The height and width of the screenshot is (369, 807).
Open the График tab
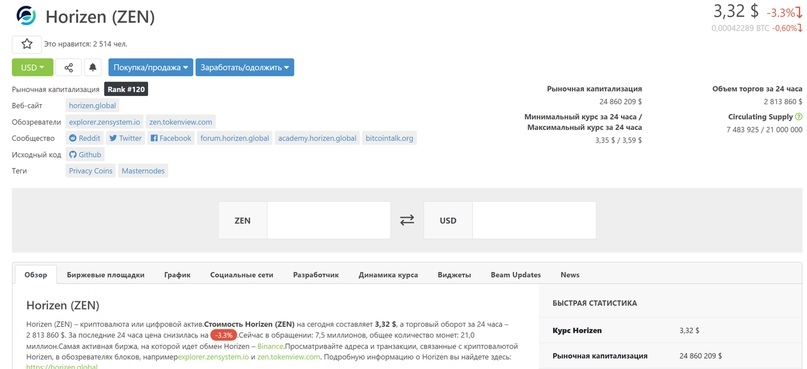(178, 275)
